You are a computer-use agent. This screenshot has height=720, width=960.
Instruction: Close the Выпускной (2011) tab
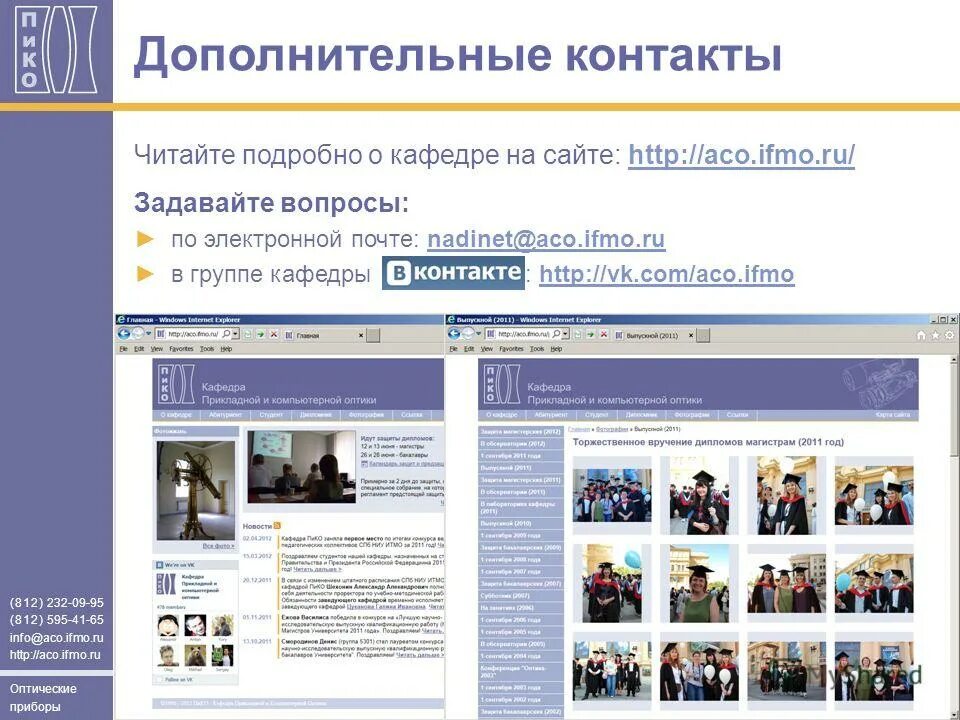(691, 336)
